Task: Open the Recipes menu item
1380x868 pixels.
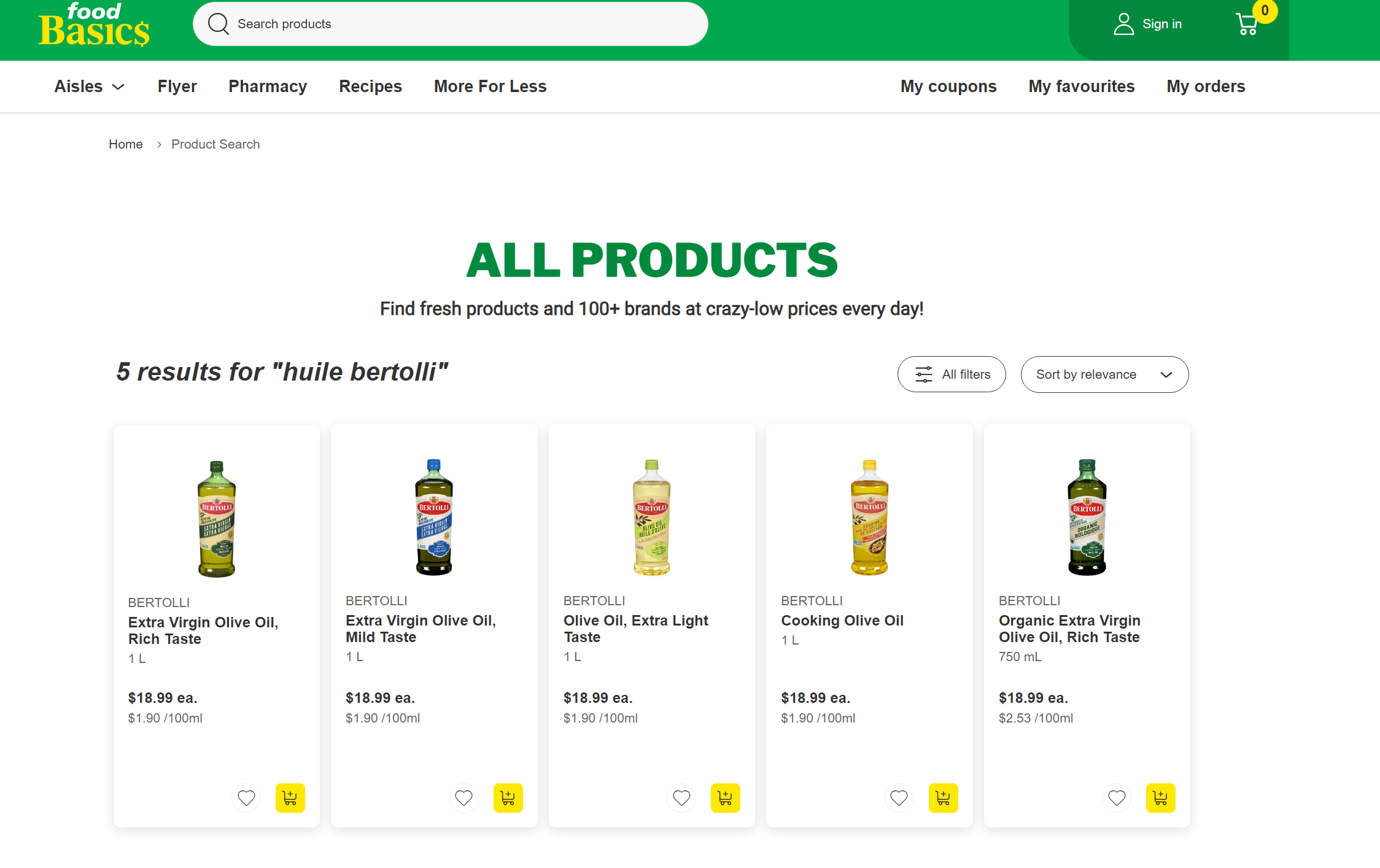Action: click(371, 87)
